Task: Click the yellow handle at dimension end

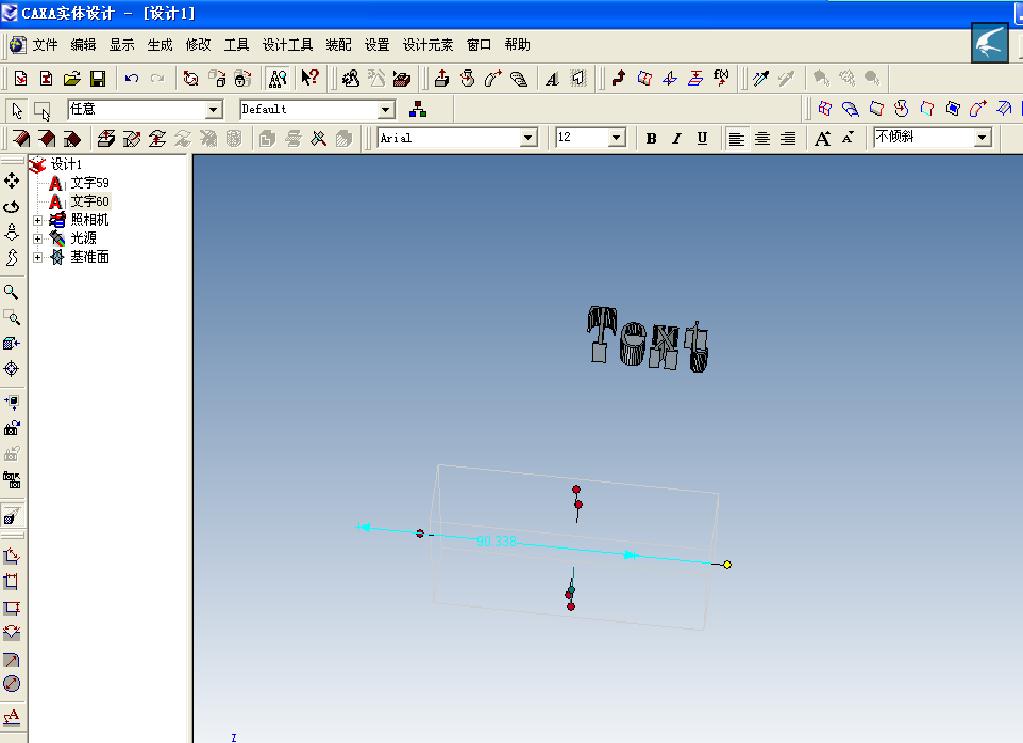Action: point(727,564)
